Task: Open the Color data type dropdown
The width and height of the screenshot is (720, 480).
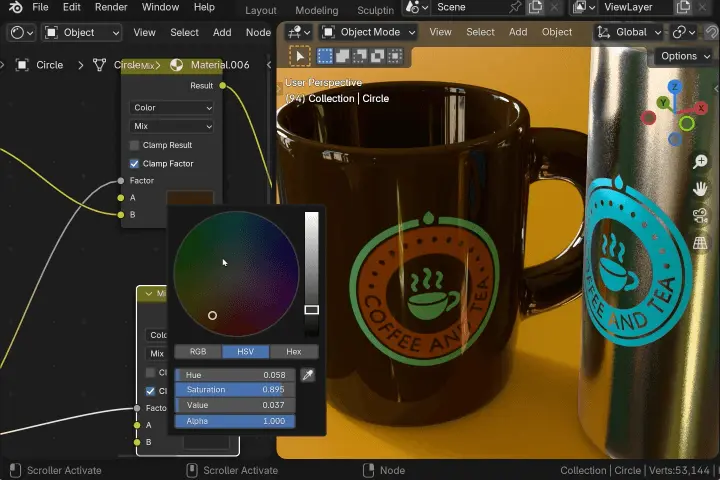Action: point(171,107)
